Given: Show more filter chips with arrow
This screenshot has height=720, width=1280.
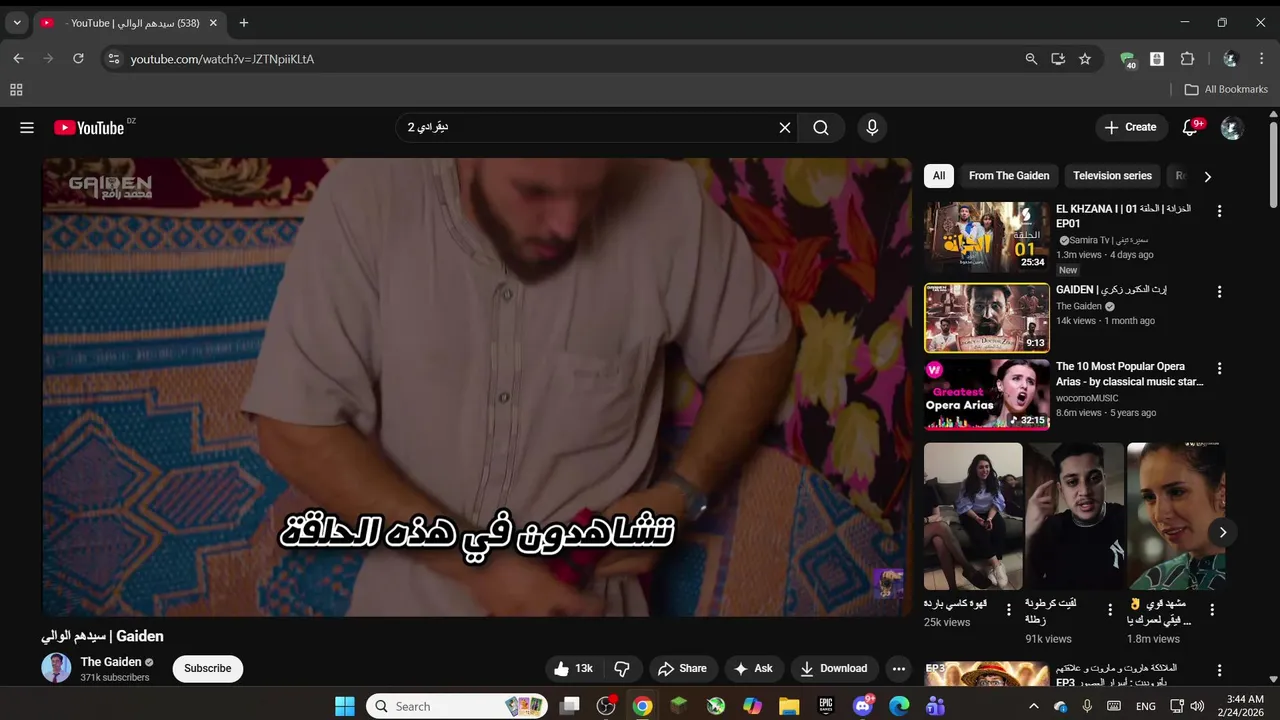Looking at the screenshot, I should [x=1207, y=177].
